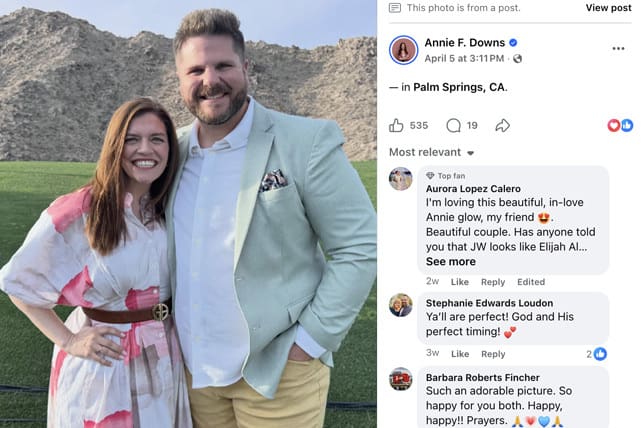Image resolution: width=642 pixels, height=428 pixels.
Task: Click the post note icon beside 'This photo is from a post'
Action: pyautogui.click(x=395, y=8)
